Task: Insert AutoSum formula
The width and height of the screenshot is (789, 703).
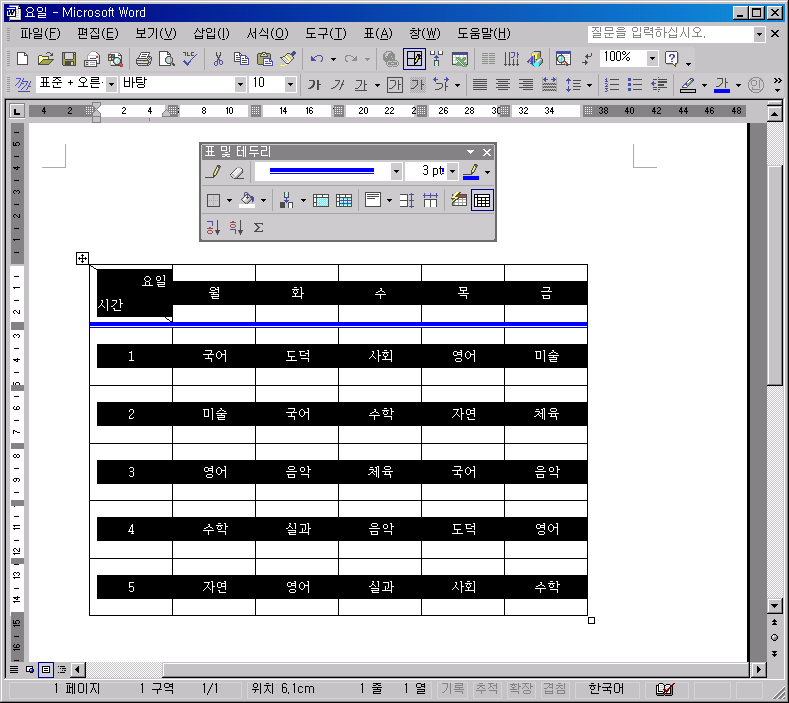Action: pyautogui.click(x=259, y=228)
